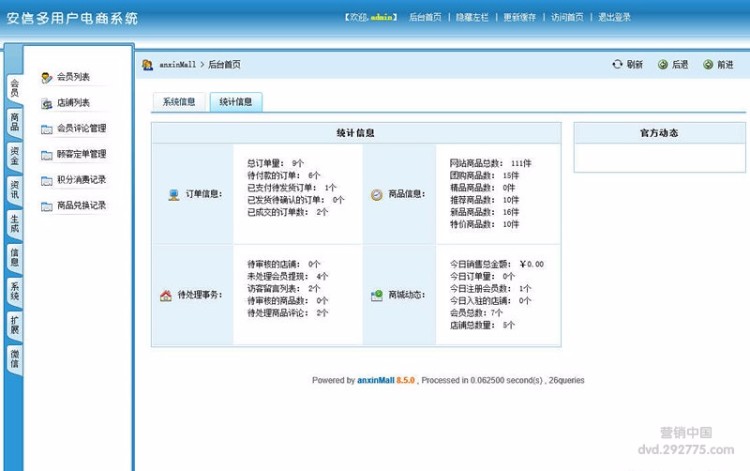Open 商品兑换记录 menu entry
Screen dimensions: 750x471
pyautogui.click(x=81, y=205)
